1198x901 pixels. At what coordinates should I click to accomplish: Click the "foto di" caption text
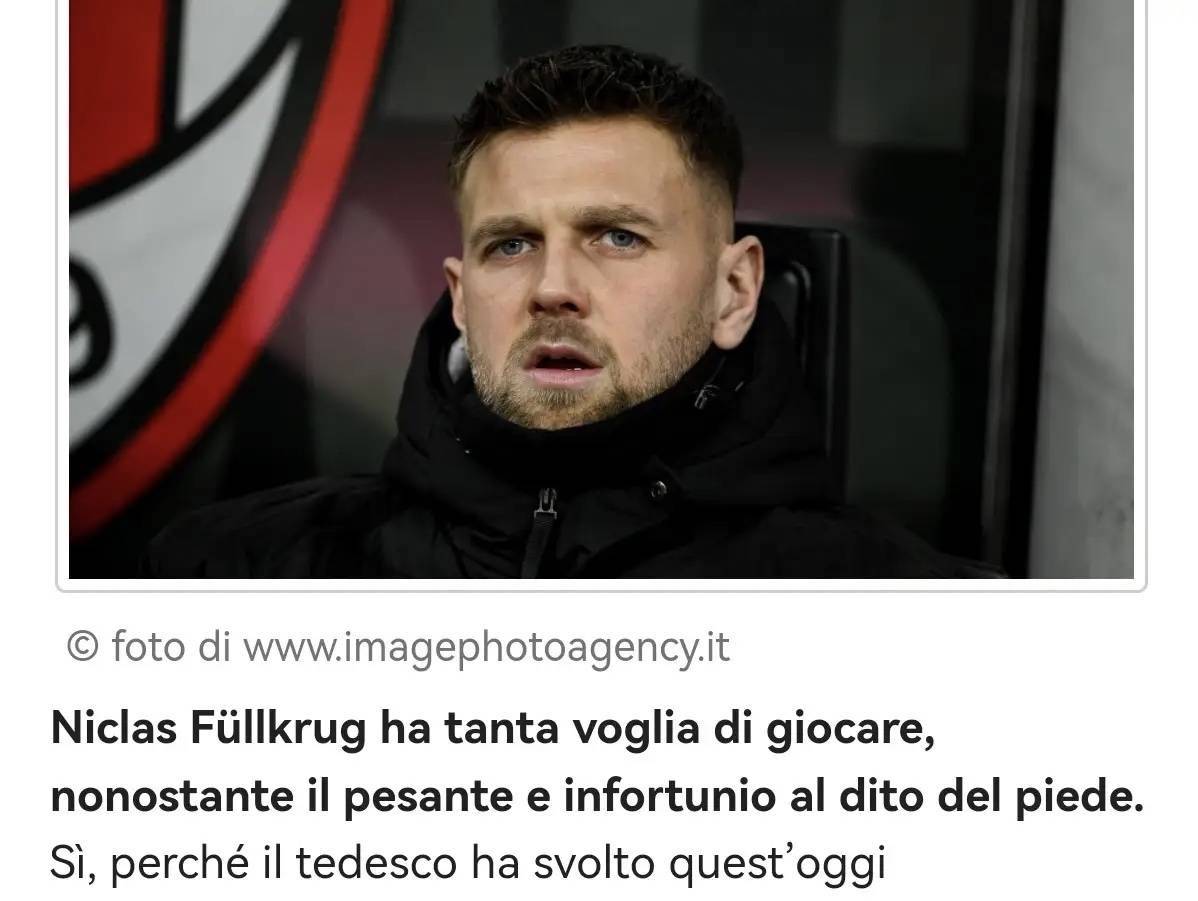[170, 647]
